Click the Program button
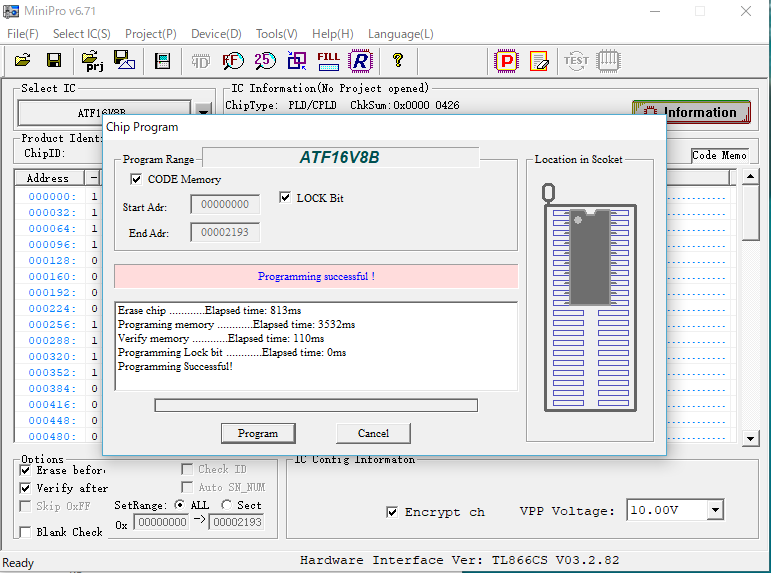The height and width of the screenshot is (573, 771). pyautogui.click(x=258, y=433)
